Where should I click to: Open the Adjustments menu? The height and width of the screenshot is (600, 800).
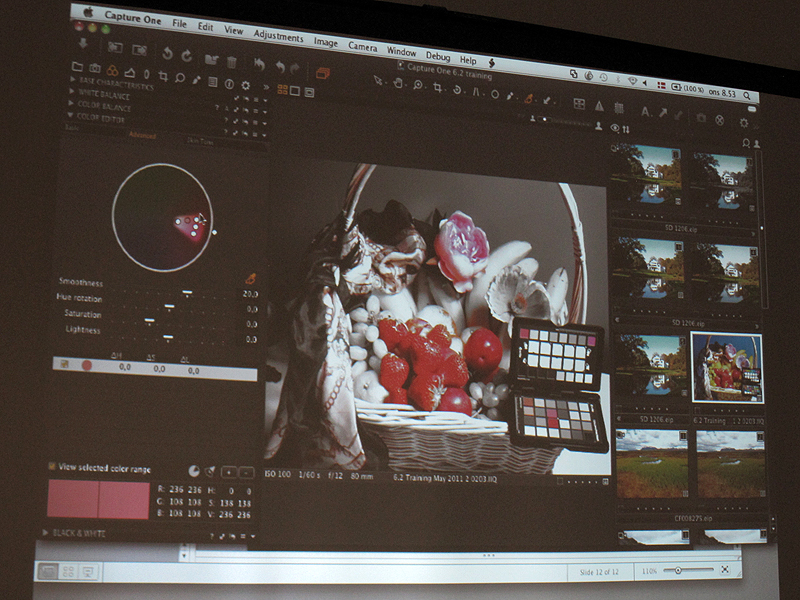click(279, 37)
